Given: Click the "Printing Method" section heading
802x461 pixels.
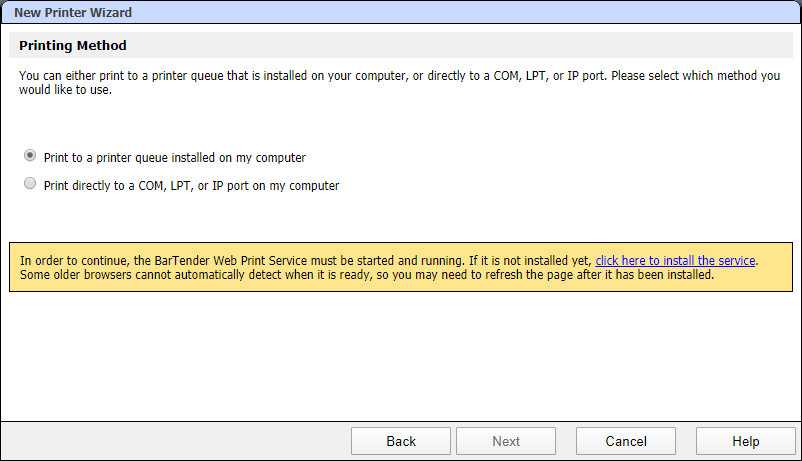Looking at the screenshot, I should (73, 46).
